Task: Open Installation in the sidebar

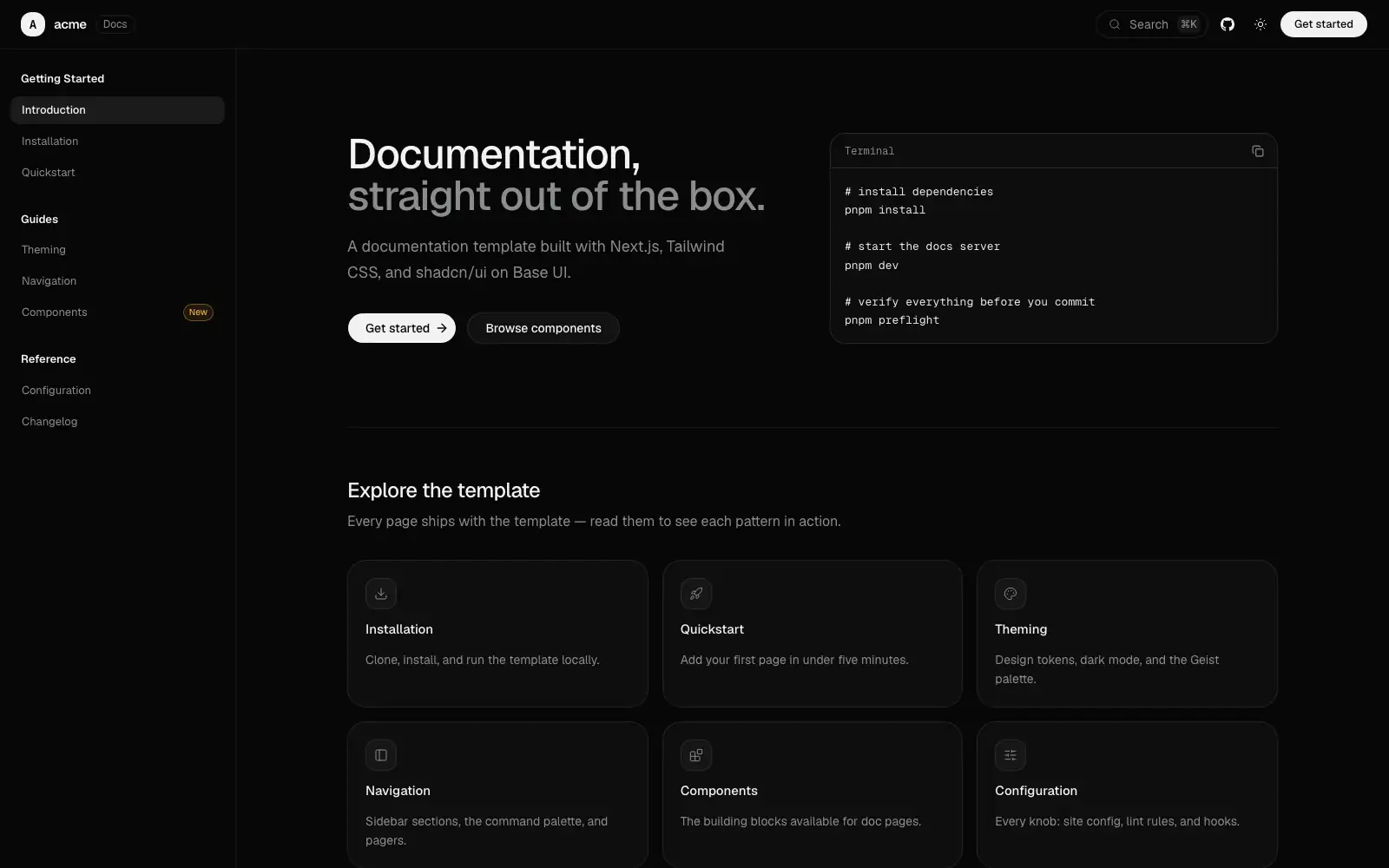Action: [x=117, y=141]
